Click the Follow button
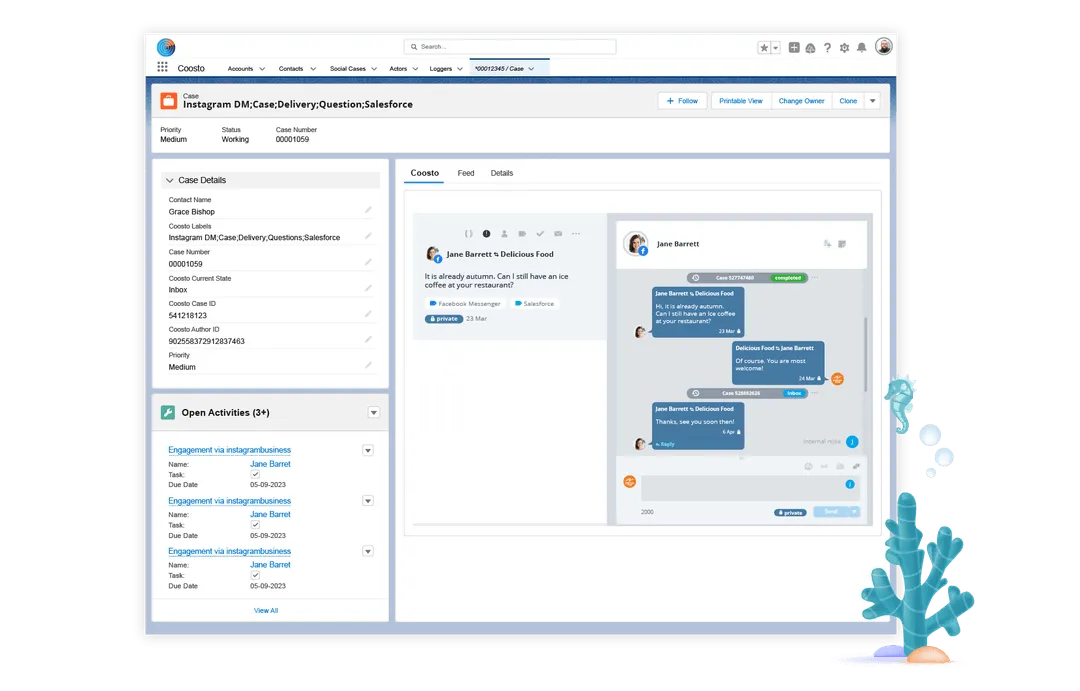This screenshot has width=1080, height=691. click(x=683, y=101)
